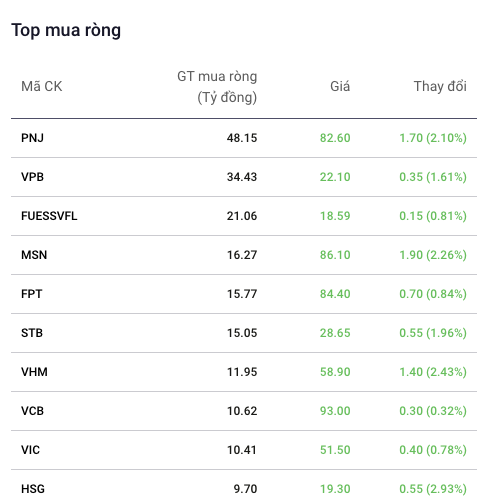Open the VPB stock ticker
This screenshot has width=478, height=500.
tap(32, 177)
